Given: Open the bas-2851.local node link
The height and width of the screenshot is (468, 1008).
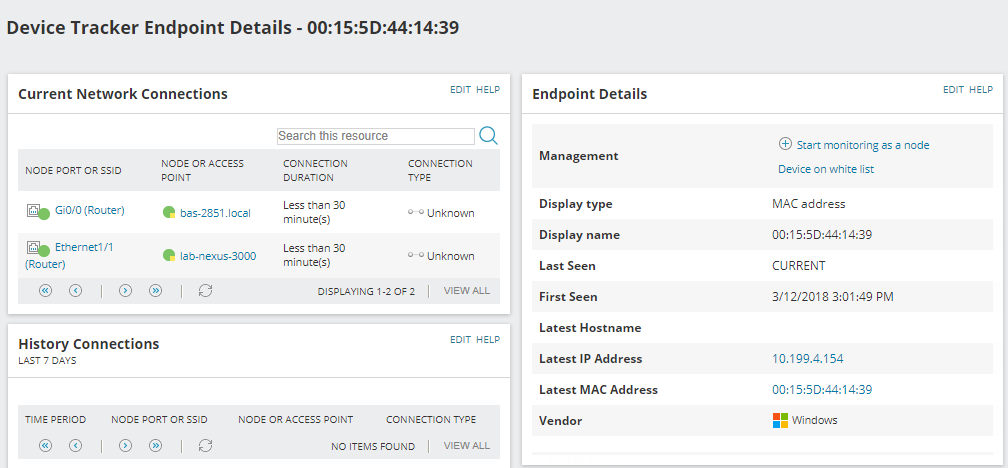Looking at the screenshot, I should tap(216, 212).
